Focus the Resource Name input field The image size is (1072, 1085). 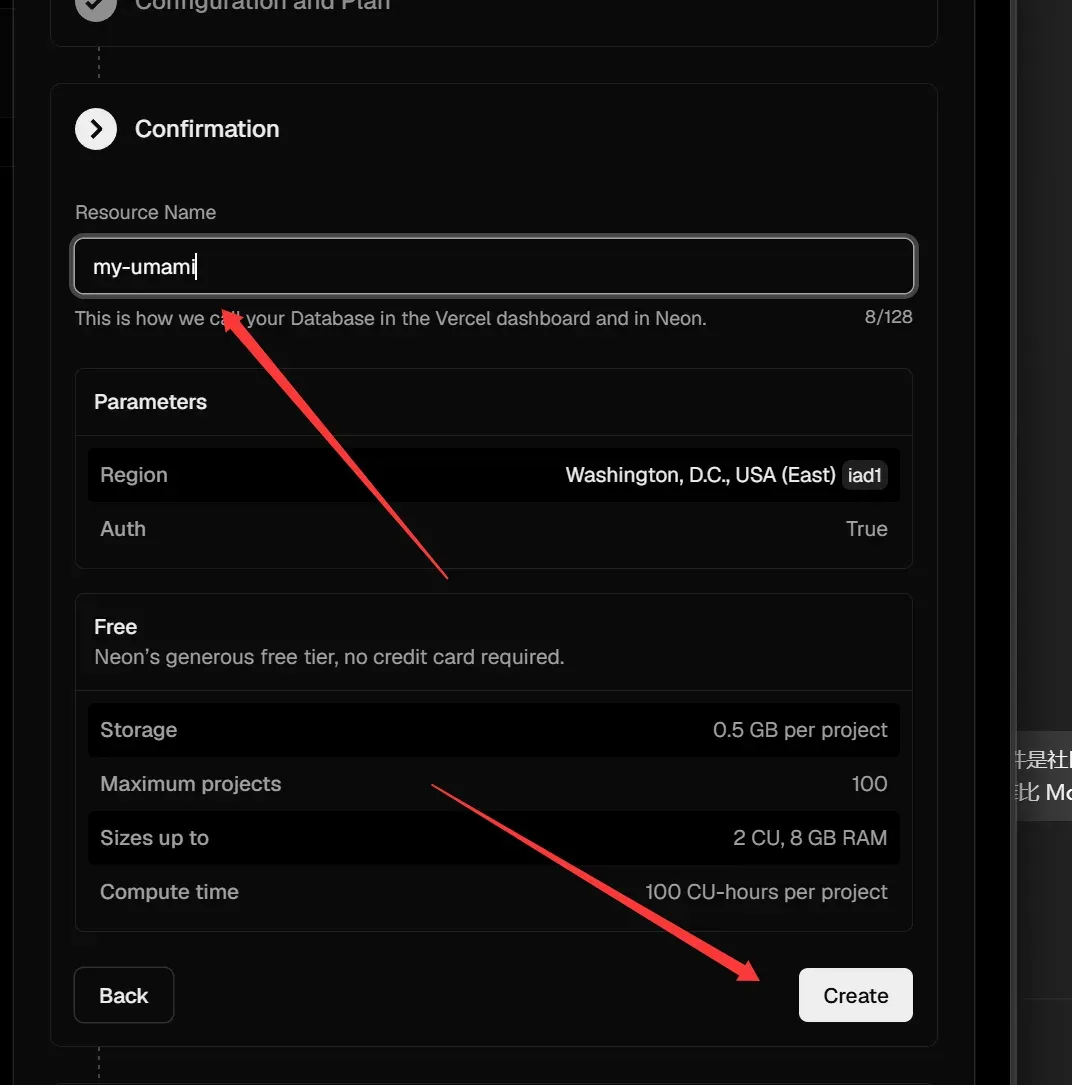coord(494,266)
